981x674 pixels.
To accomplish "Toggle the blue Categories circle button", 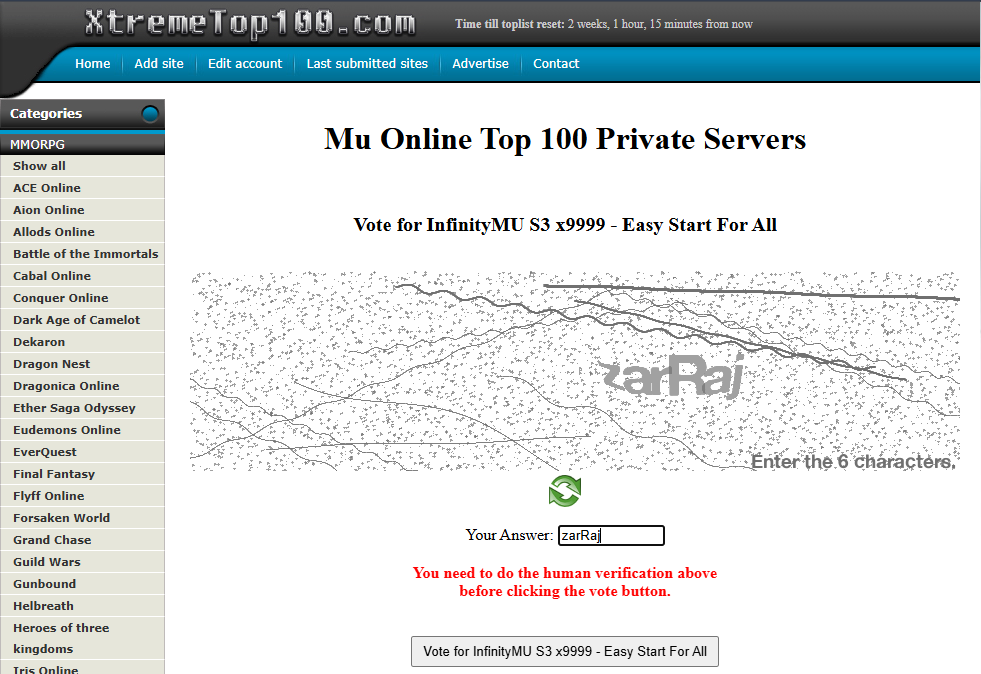I will tap(150, 114).
